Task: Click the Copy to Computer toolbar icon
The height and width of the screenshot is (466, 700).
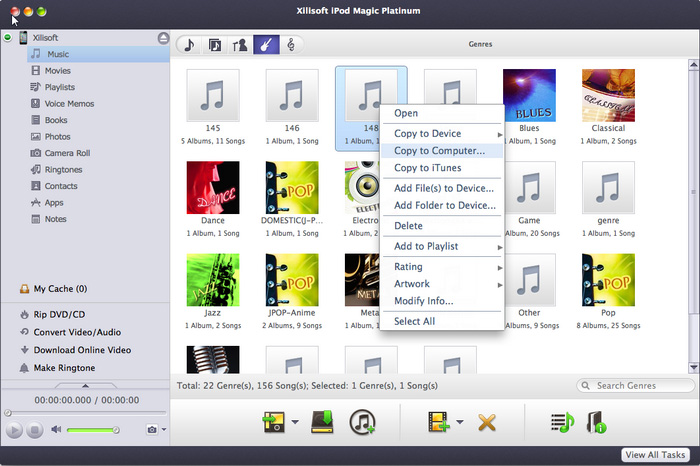Action: tap(324, 422)
